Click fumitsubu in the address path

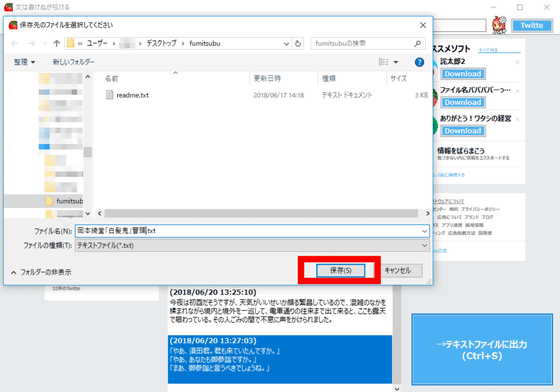click(x=205, y=44)
